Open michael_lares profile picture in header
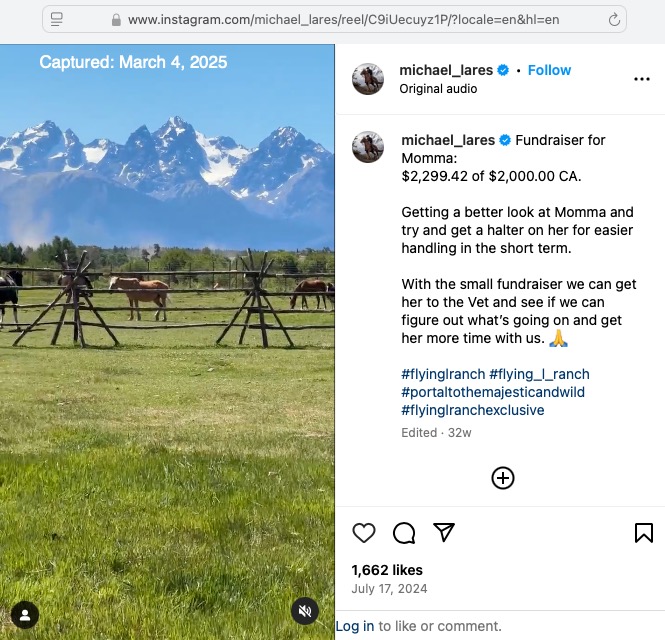665x640 pixels. pyautogui.click(x=368, y=79)
